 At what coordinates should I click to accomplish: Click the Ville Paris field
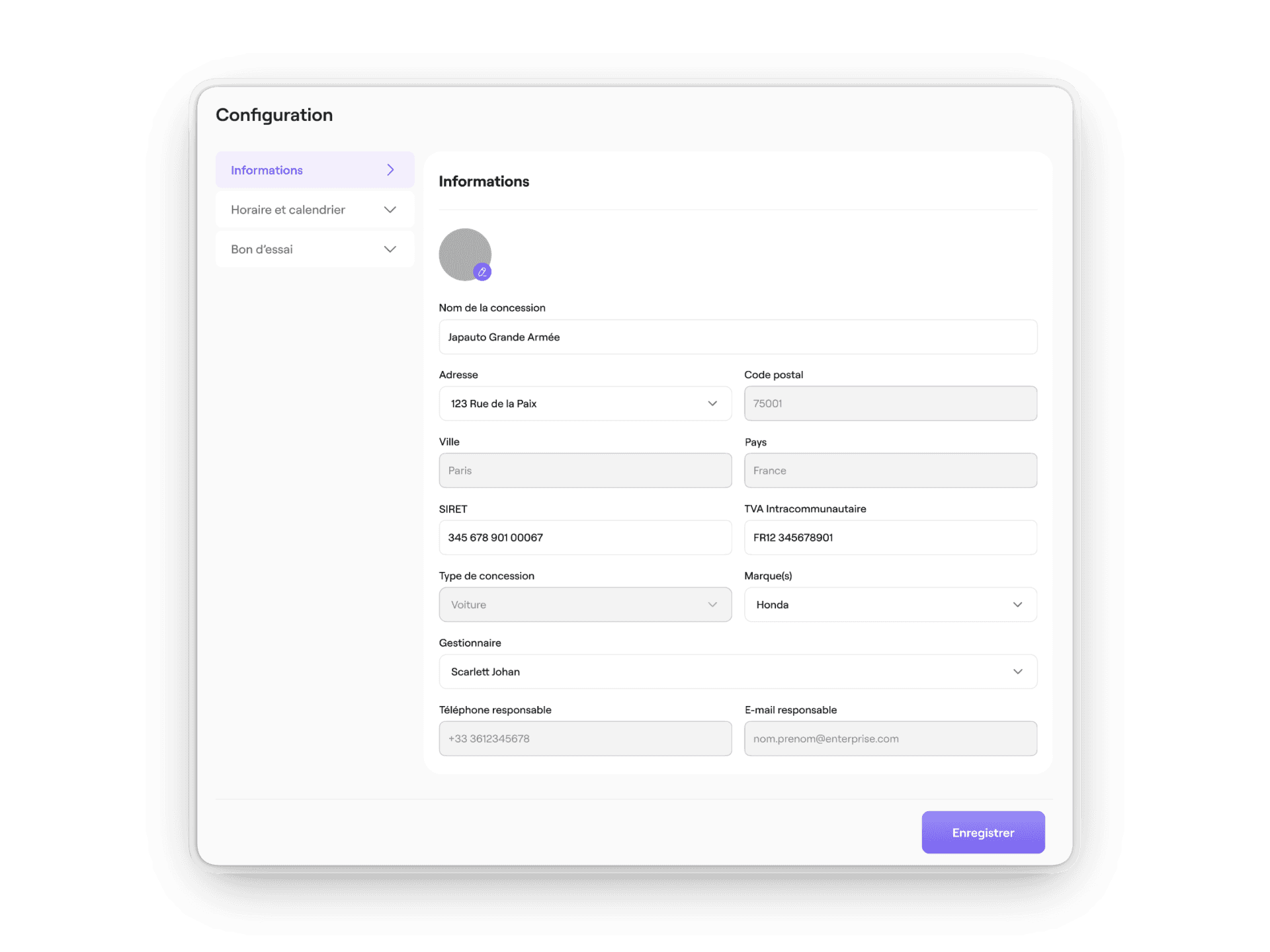(585, 471)
